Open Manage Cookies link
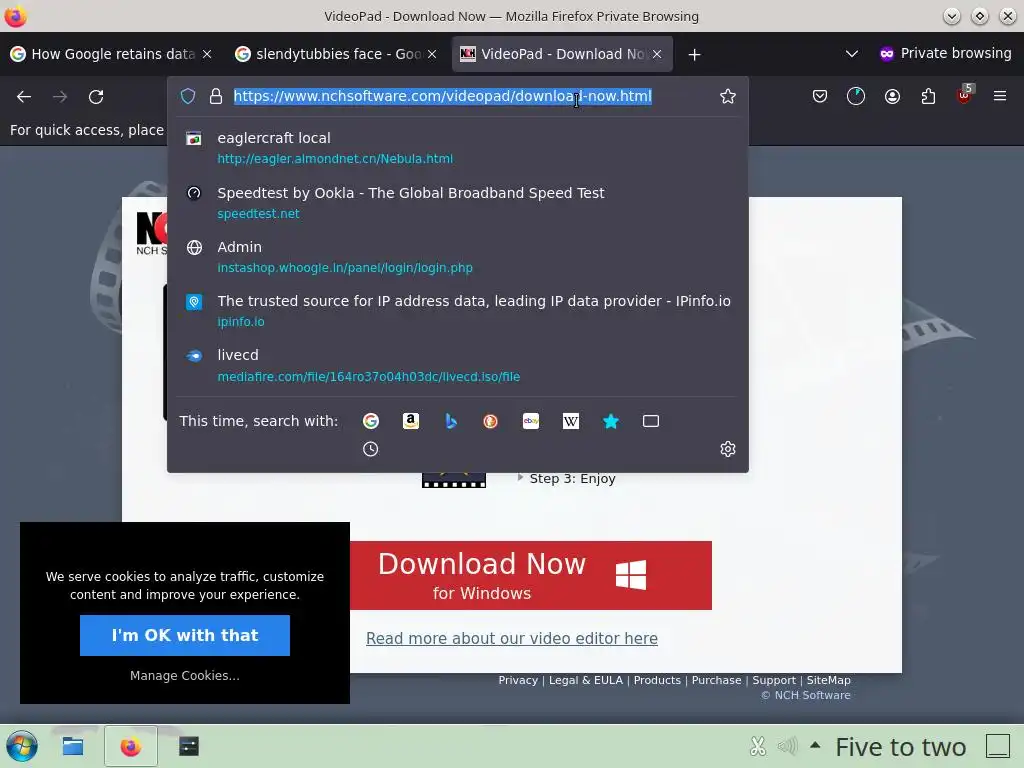Image resolution: width=1024 pixels, height=768 pixels. (185, 675)
